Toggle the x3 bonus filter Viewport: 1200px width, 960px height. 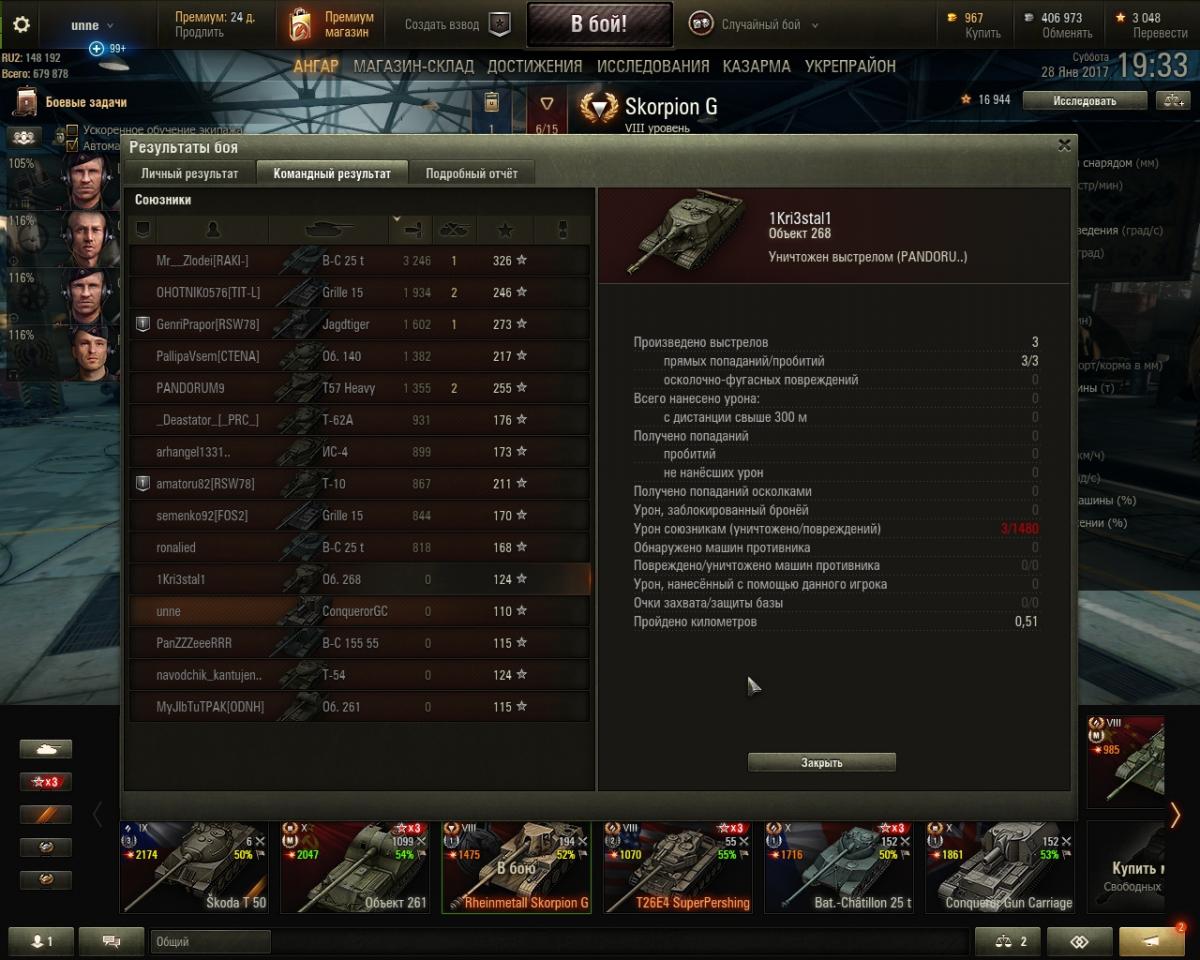[46, 782]
